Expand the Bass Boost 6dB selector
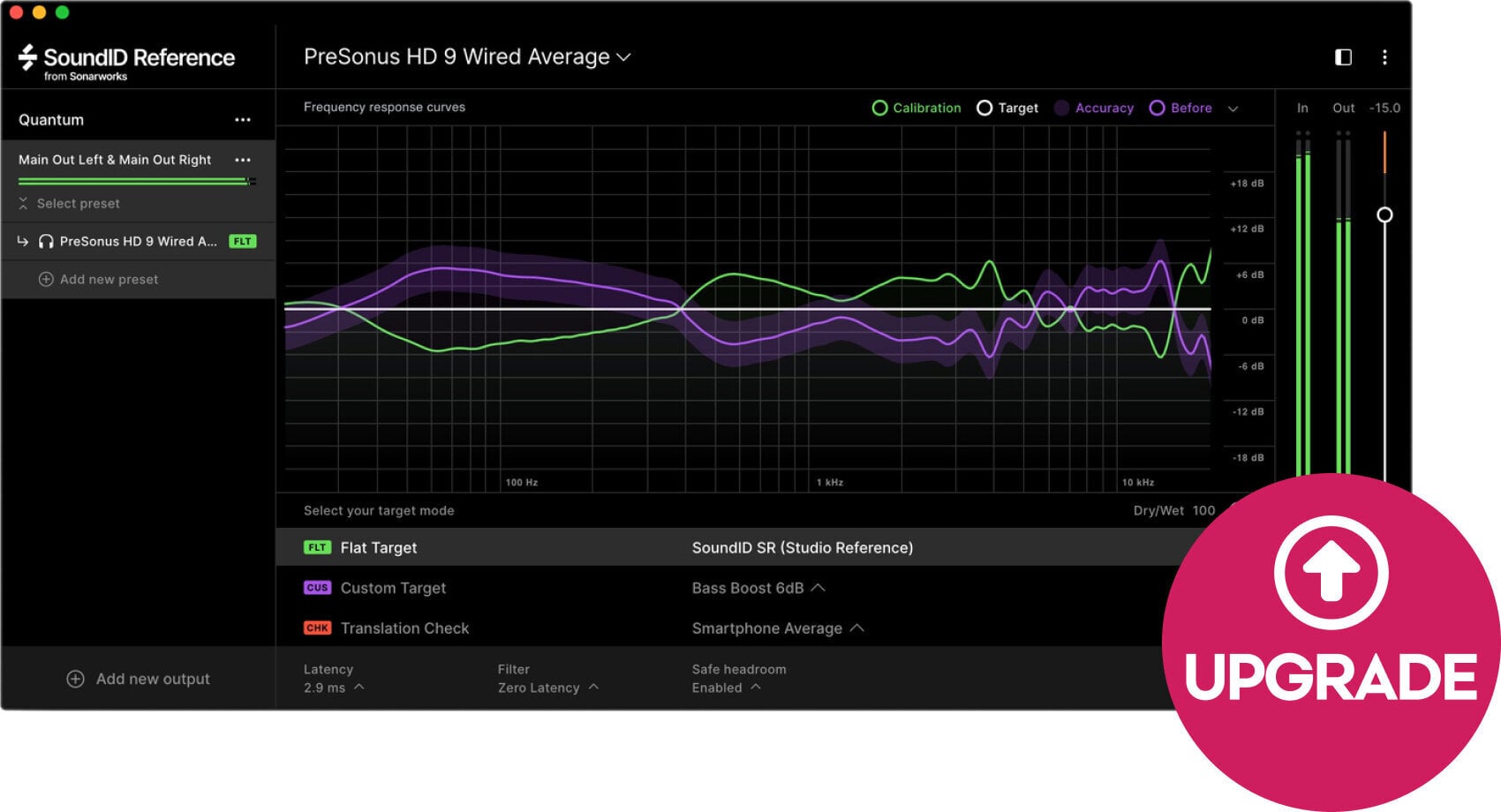The height and width of the screenshot is (812, 1501). [x=818, y=588]
